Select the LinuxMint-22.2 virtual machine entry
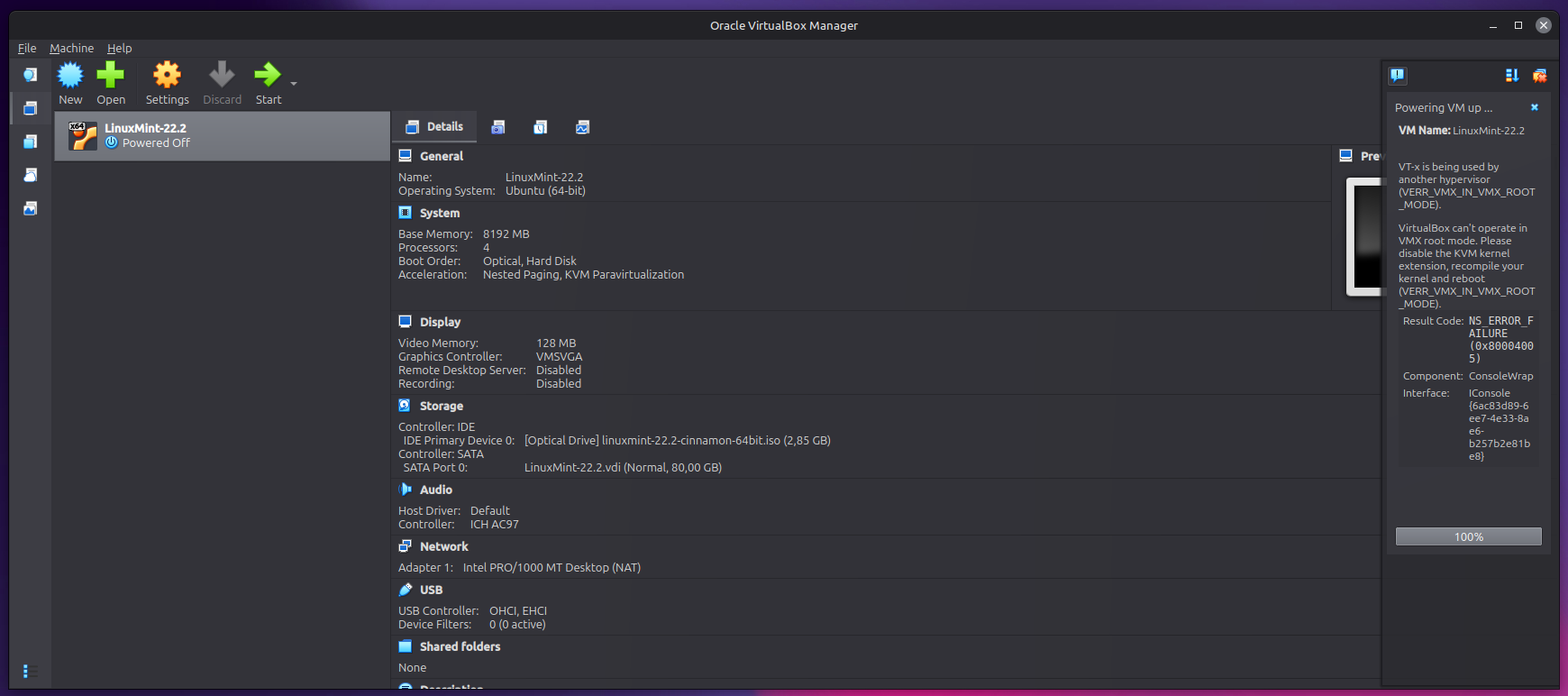The height and width of the screenshot is (696, 1568). (x=222, y=136)
